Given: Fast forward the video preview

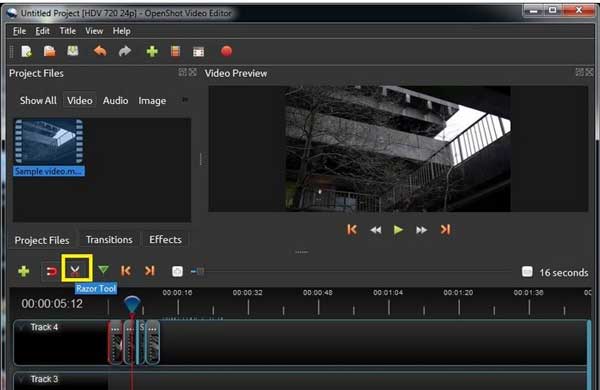Looking at the screenshot, I should tap(421, 230).
